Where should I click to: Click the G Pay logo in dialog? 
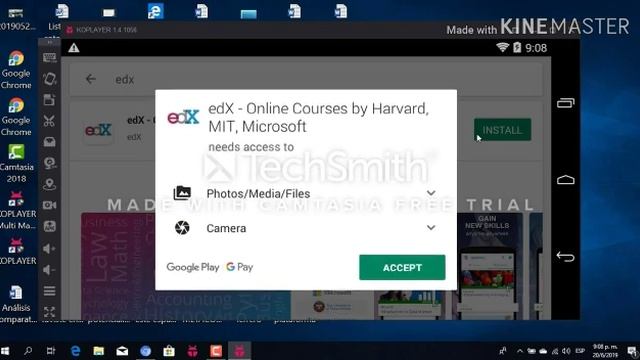[240, 267]
